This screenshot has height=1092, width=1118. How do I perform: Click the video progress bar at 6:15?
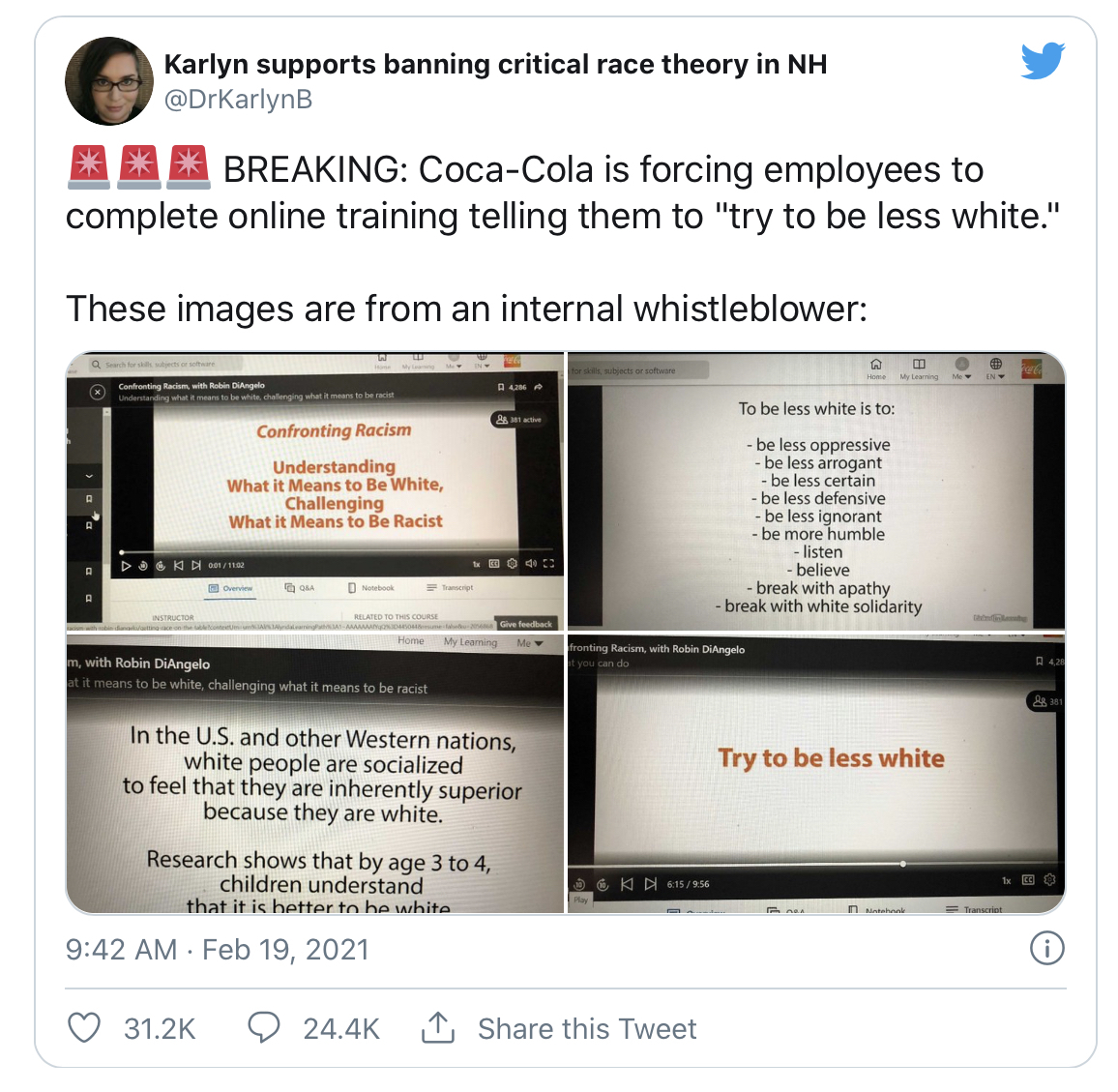coord(902,864)
